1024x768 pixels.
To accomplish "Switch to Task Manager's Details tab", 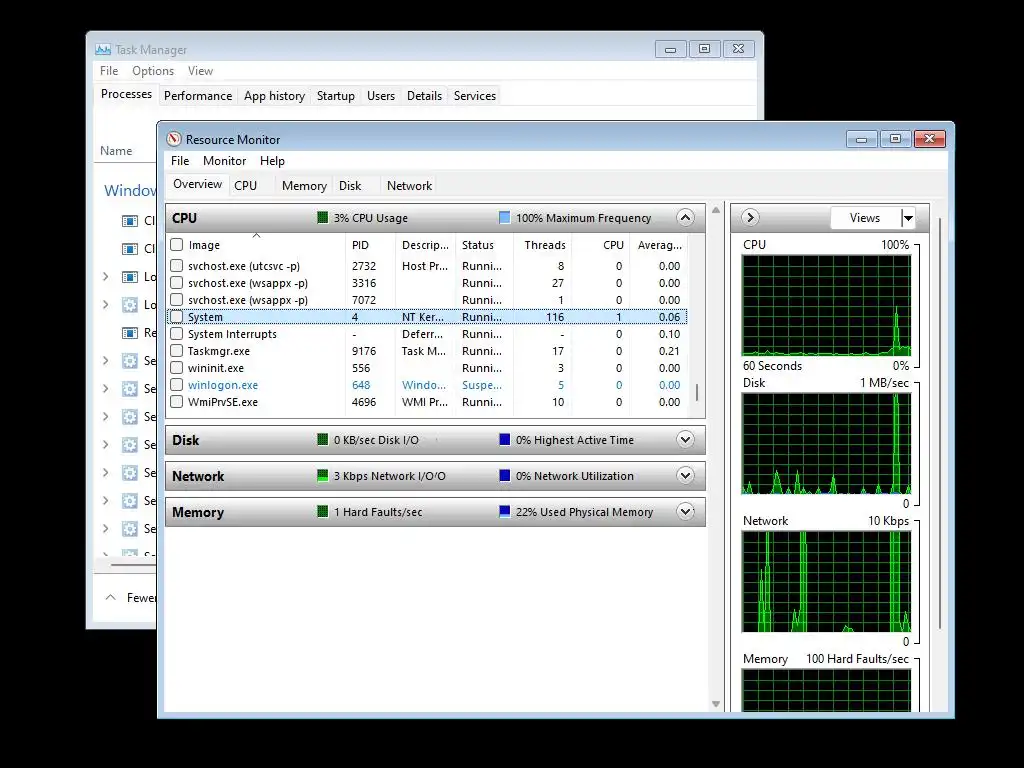I will [x=424, y=95].
